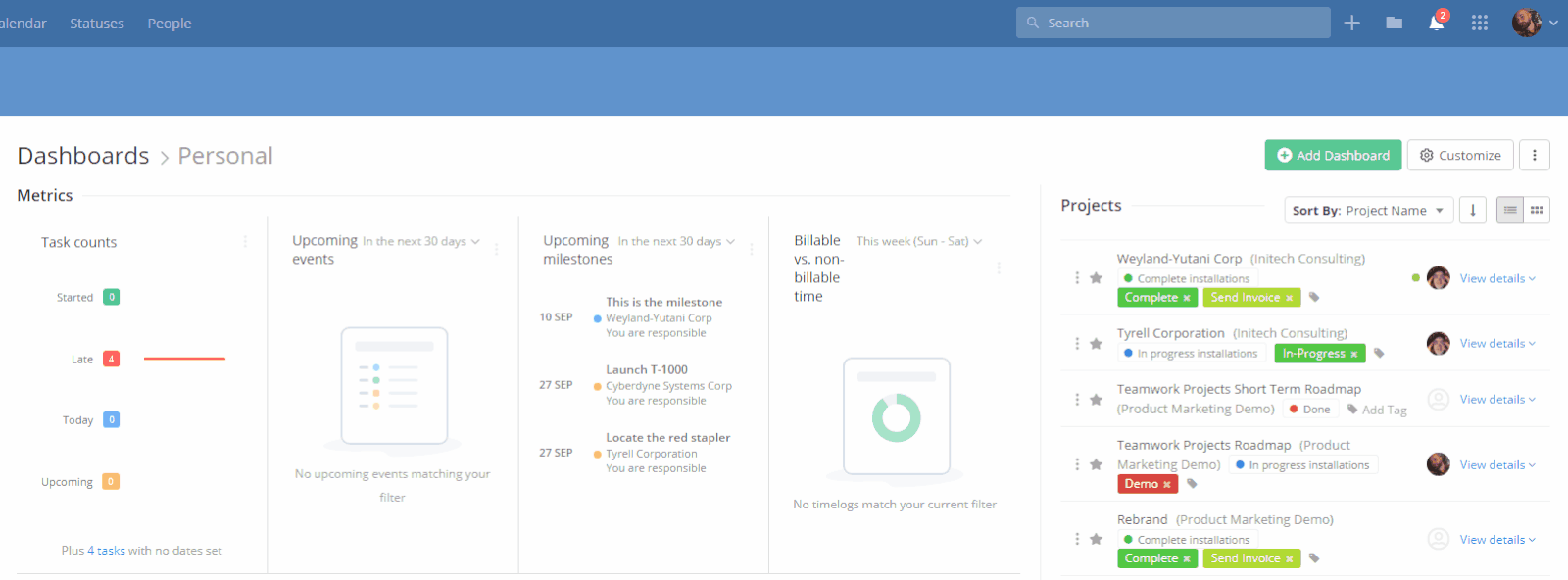Open the folder projects icon in top bar
The height and width of the screenshot is (580, 1568).
click(x=1394, y=23)
